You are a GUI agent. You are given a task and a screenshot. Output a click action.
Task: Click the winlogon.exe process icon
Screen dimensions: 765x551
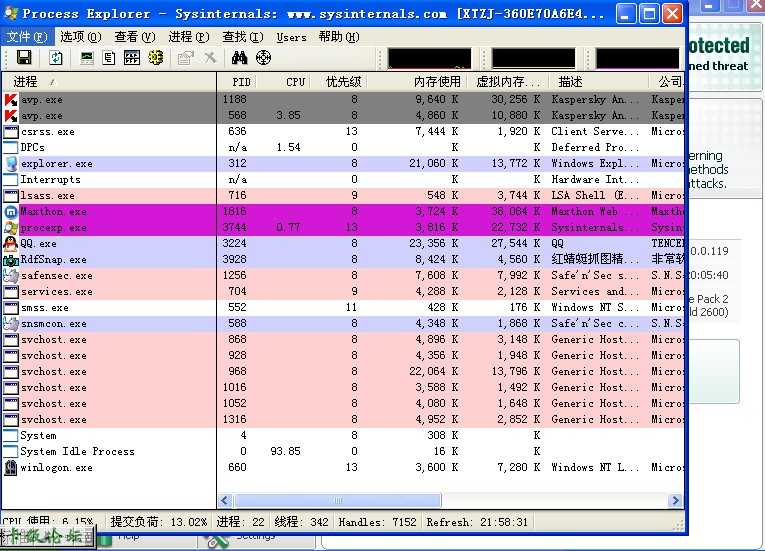click(11, 468)
